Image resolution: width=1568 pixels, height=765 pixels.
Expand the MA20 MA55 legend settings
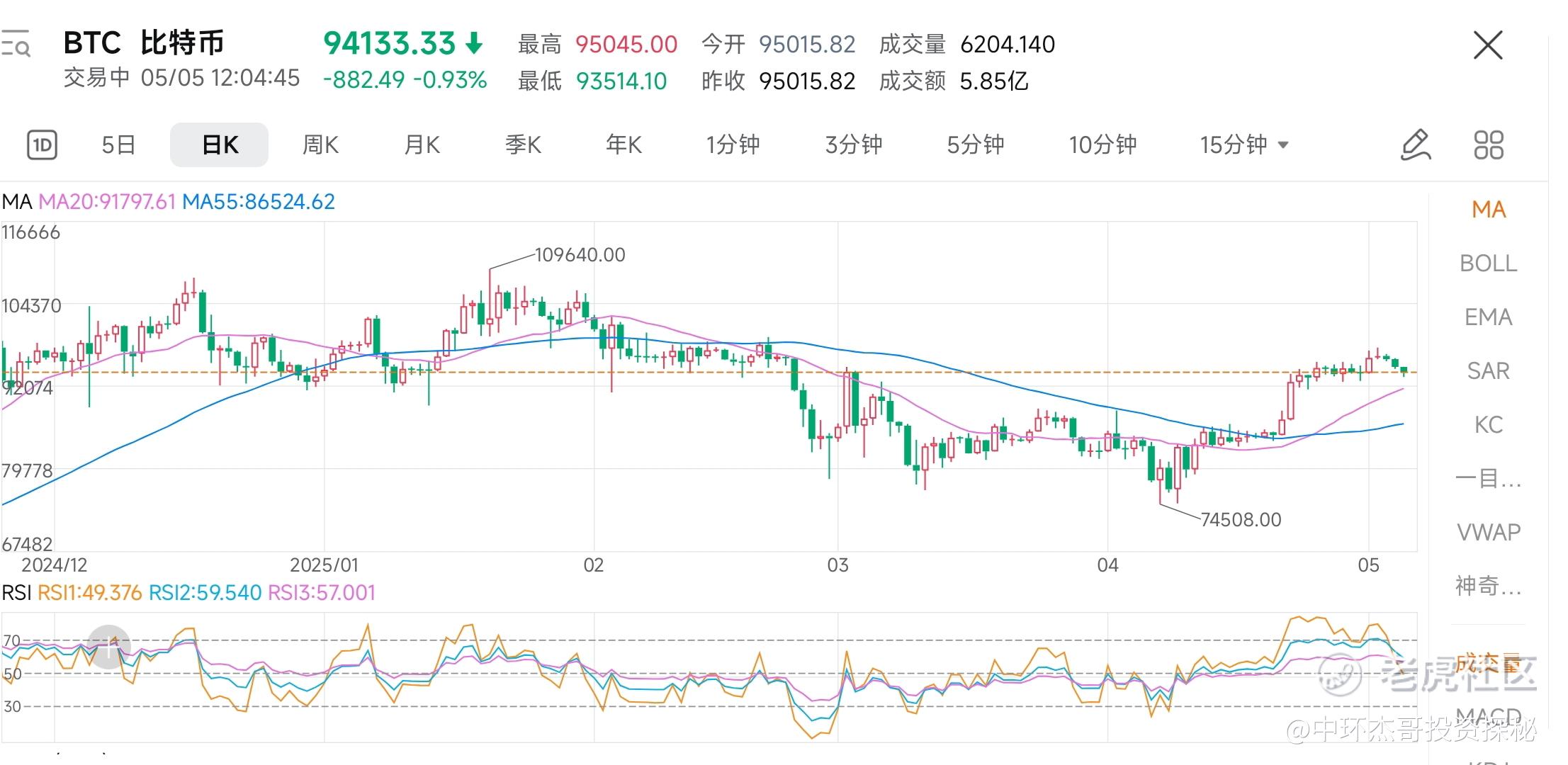[x=169, y=202]
